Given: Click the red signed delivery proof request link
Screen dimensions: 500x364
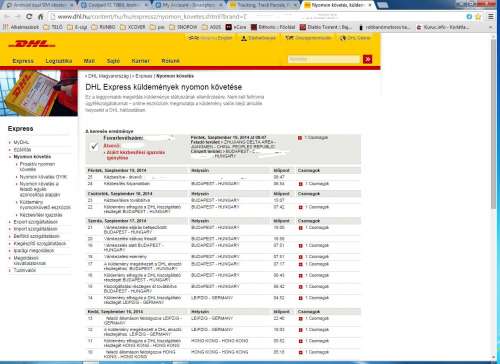Looking at the screenshot, I should (134, 155).
